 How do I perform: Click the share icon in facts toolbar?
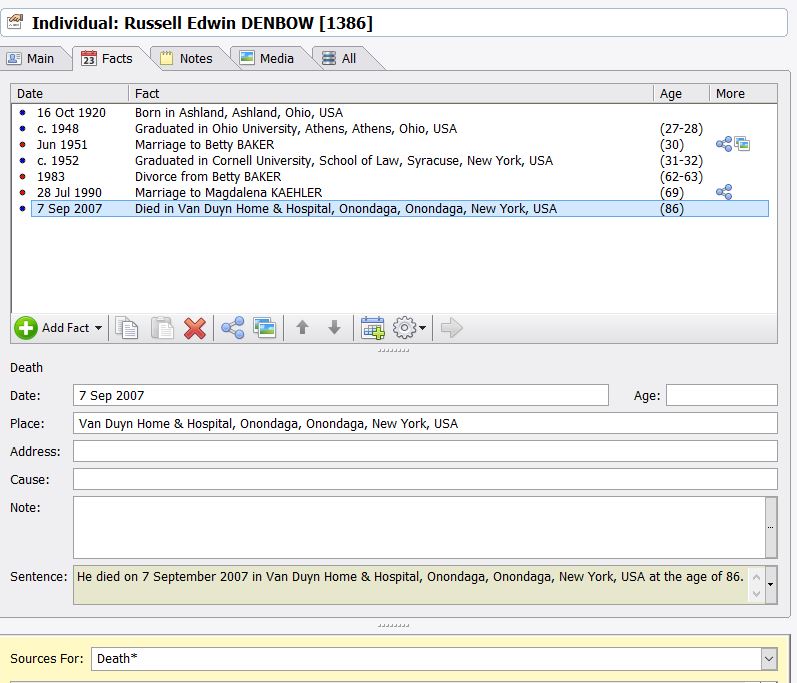pyautogui.click(x=232, y=328)
